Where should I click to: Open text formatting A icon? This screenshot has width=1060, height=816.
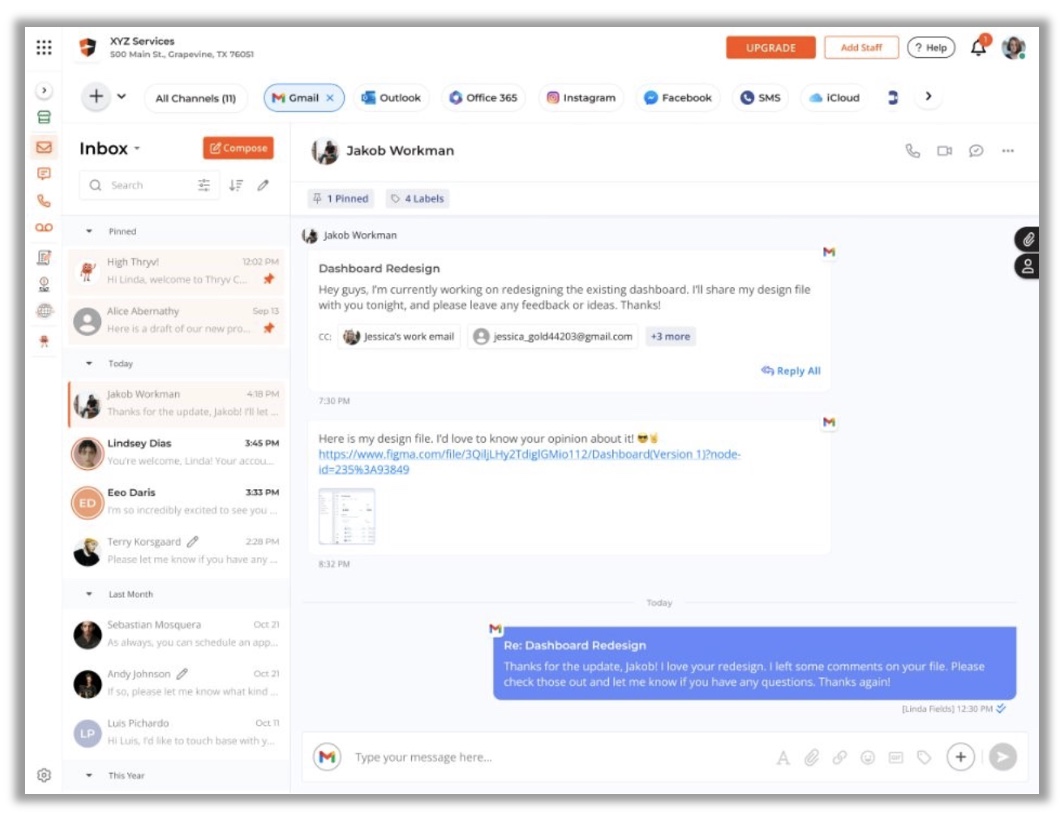pos(783,758)
